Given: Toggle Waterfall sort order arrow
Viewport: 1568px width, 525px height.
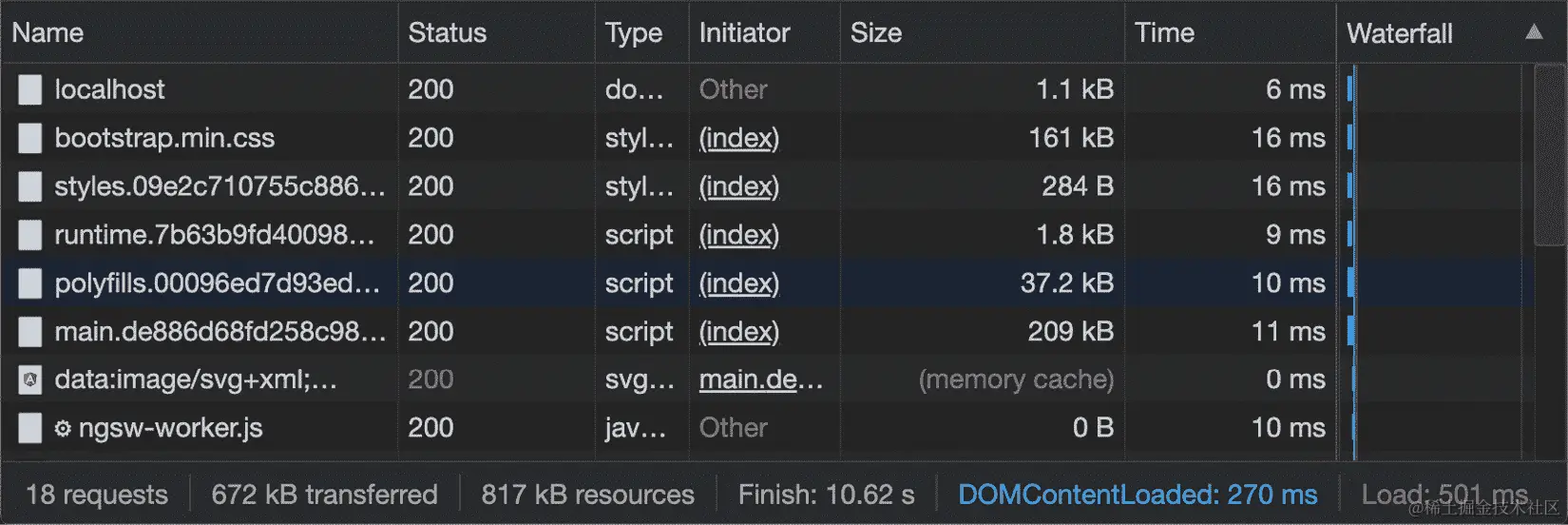Looking at the screenshot, I should [1534, 32].
